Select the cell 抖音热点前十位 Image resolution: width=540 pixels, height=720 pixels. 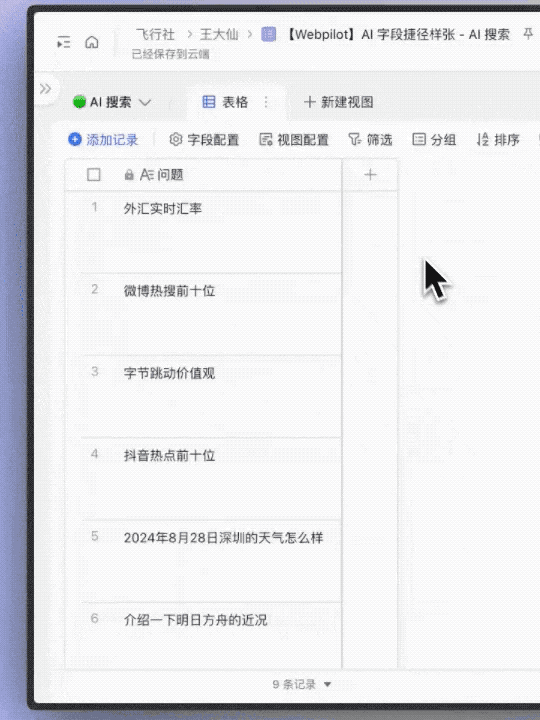click(x=230, y=479)
